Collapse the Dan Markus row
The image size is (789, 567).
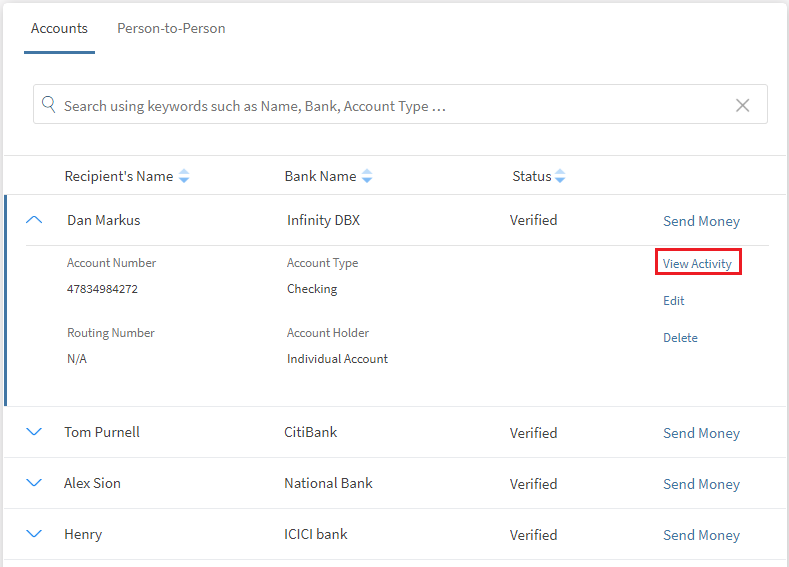coord(34,220)
